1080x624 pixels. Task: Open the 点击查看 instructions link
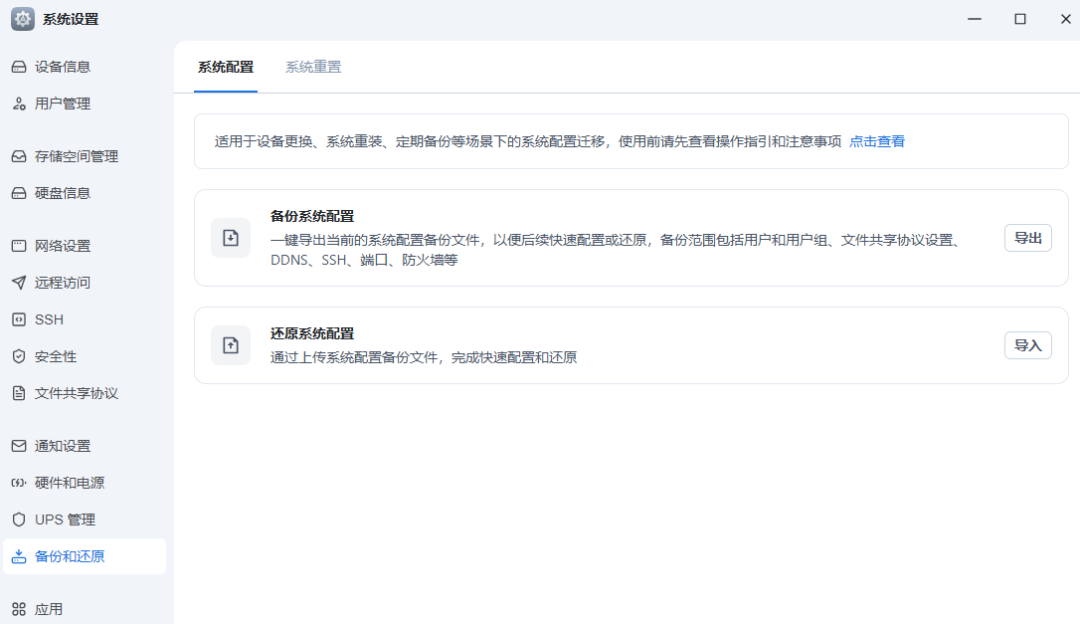877,142
